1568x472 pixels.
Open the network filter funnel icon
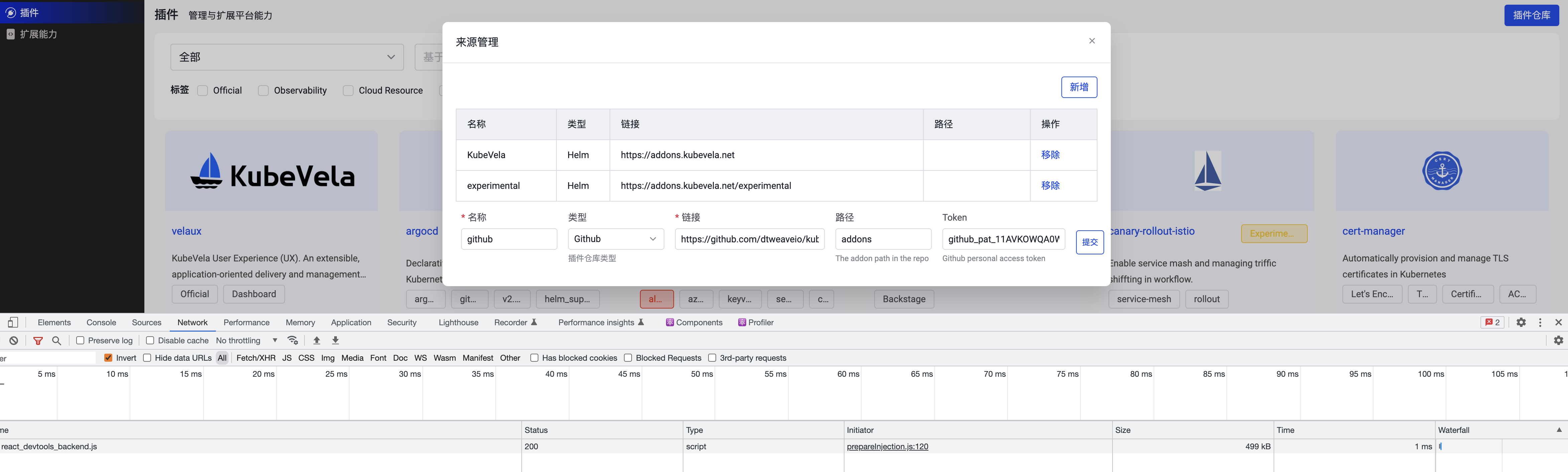pyautogui.click(x=38, y=340)
